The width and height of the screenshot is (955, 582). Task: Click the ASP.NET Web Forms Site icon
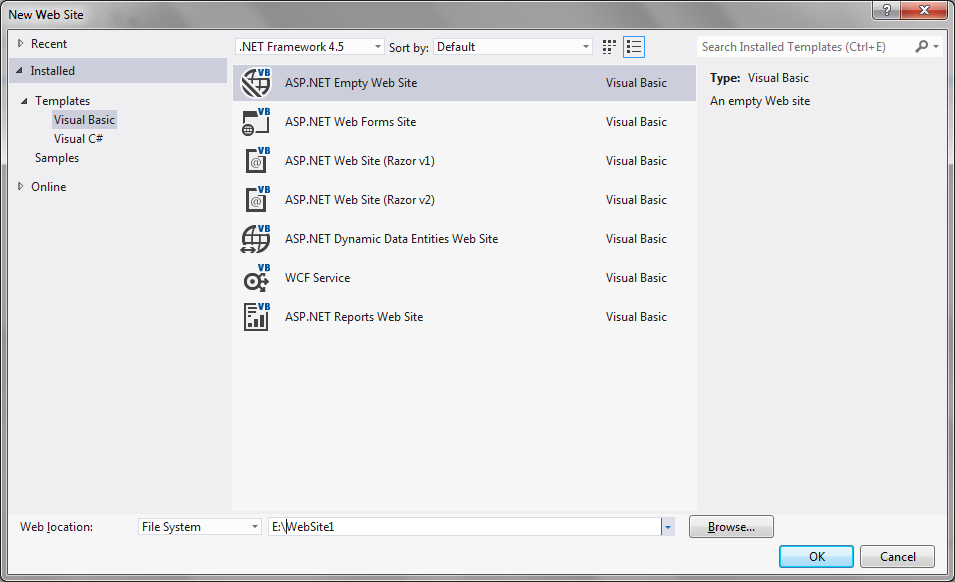256,122
